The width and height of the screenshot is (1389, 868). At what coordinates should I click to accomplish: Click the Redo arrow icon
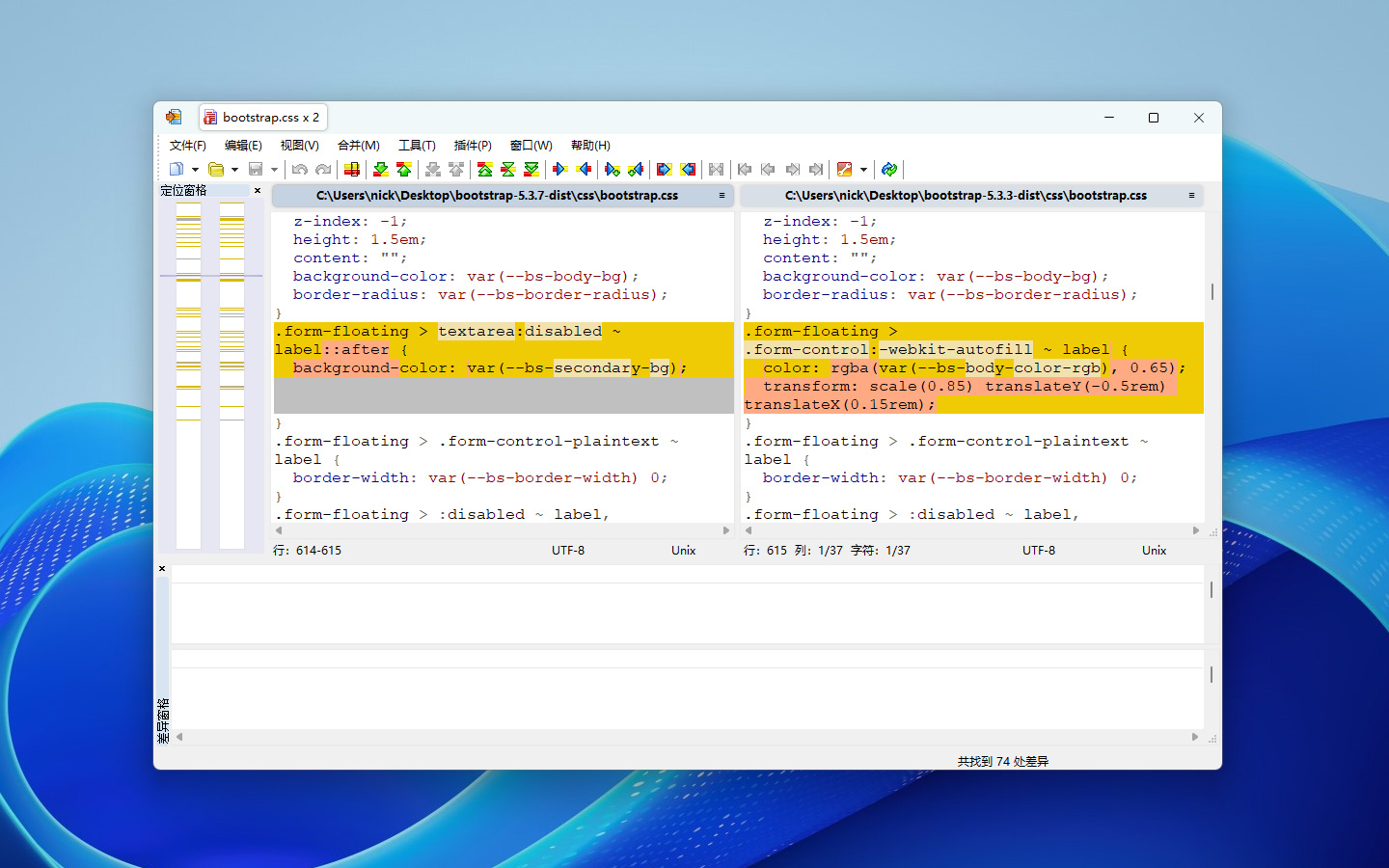coord(323,170)
